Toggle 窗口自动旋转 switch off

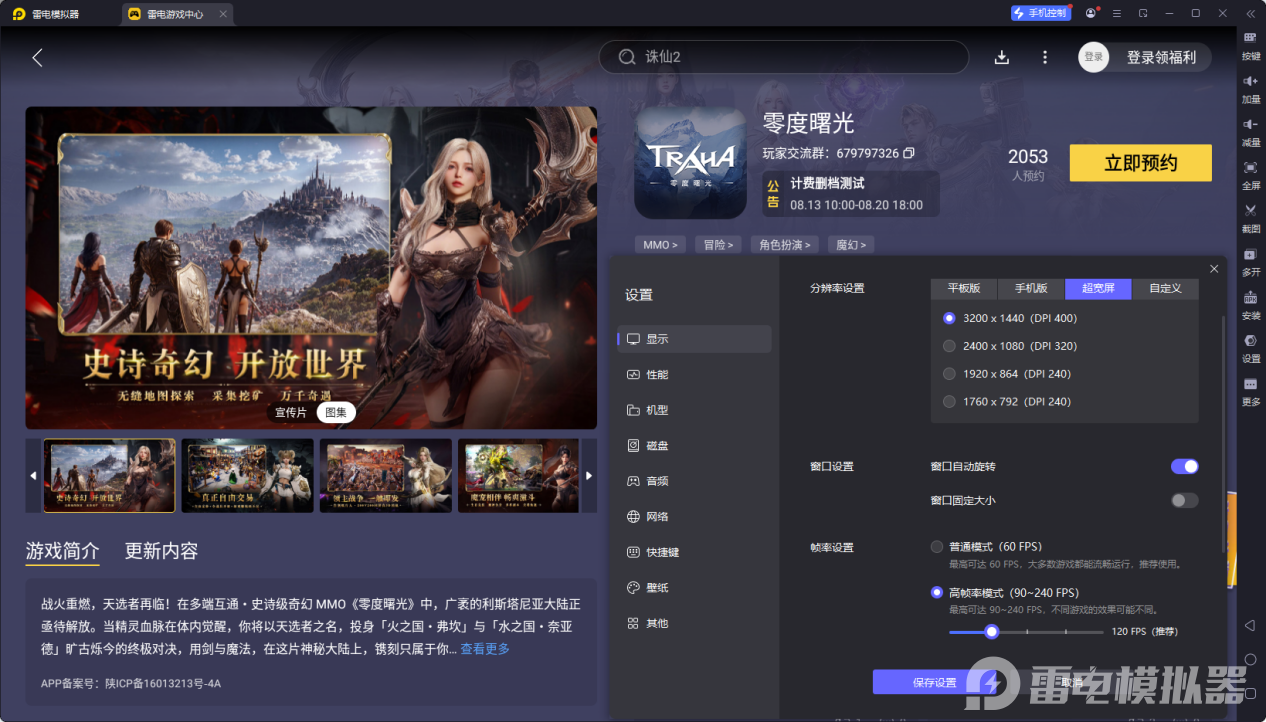coord(1184,466)
